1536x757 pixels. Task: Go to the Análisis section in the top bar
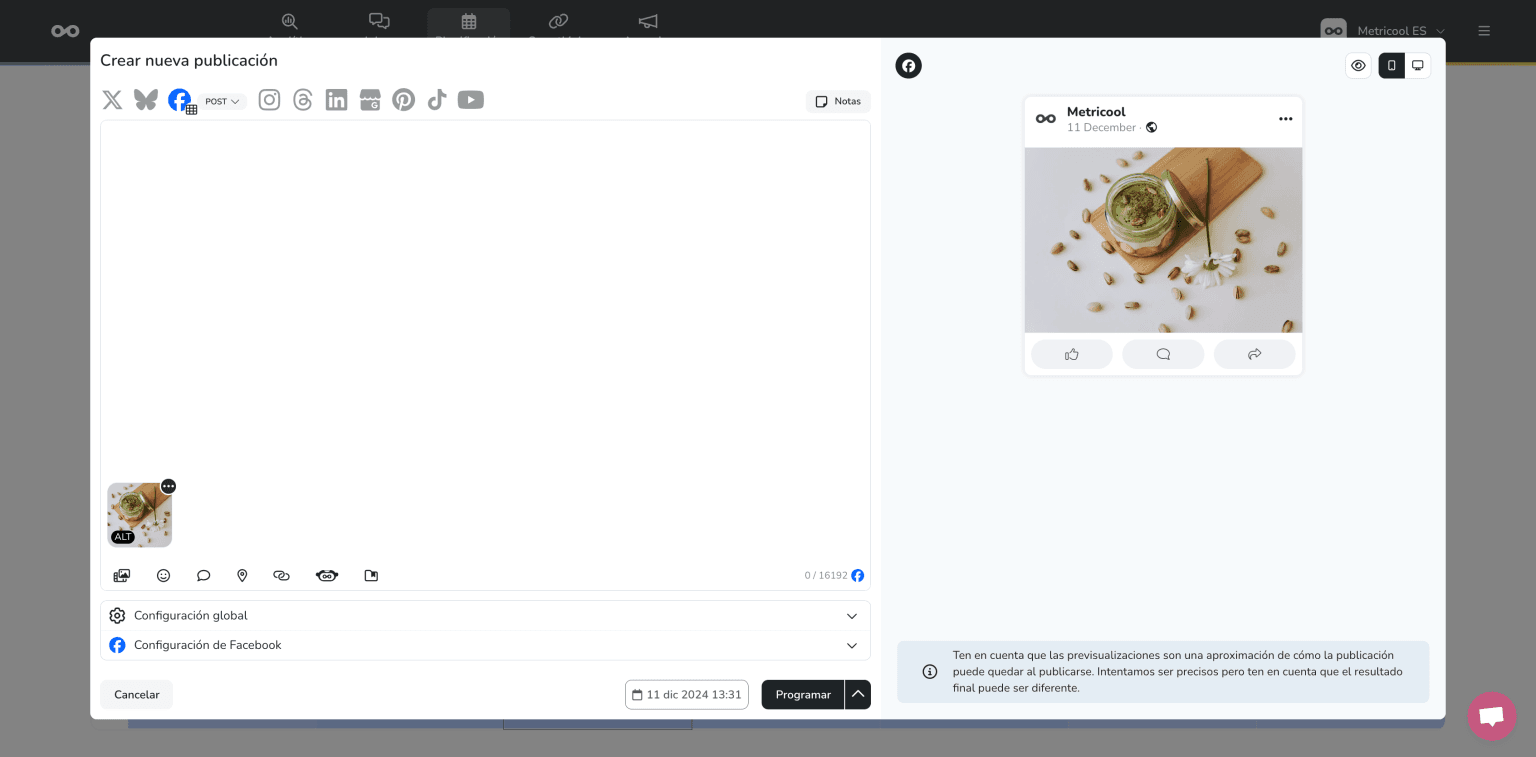tap(289, 25)
